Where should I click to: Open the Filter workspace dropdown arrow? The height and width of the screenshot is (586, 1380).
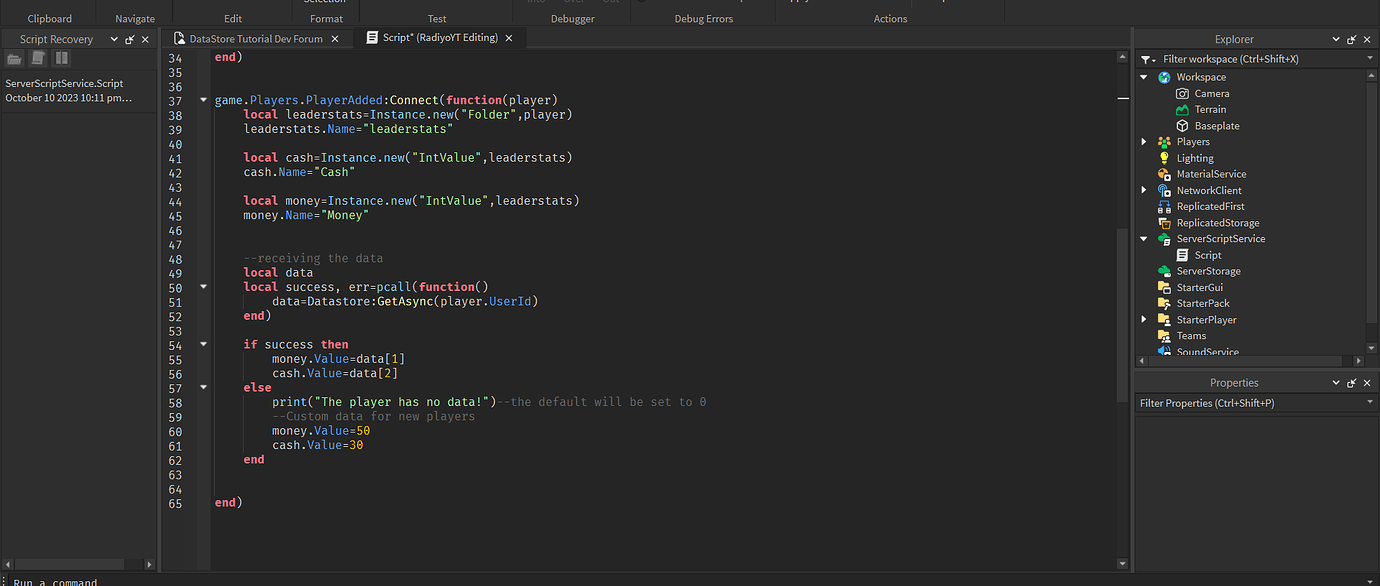tap(1370, 59)
